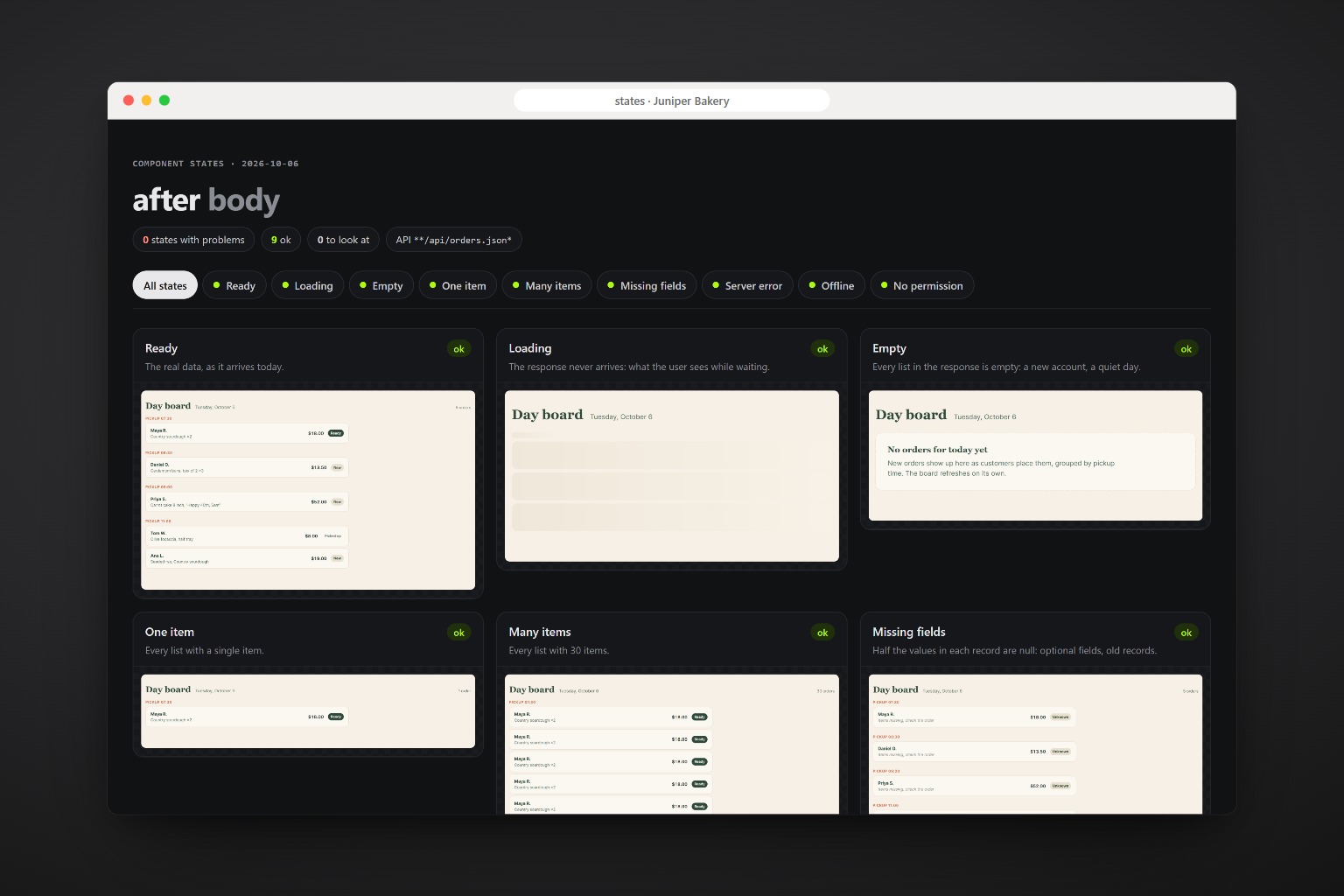This screenshot has height=896, width=1344.
Task: Filter by the Offline state tab
Action: coord(831,285)
